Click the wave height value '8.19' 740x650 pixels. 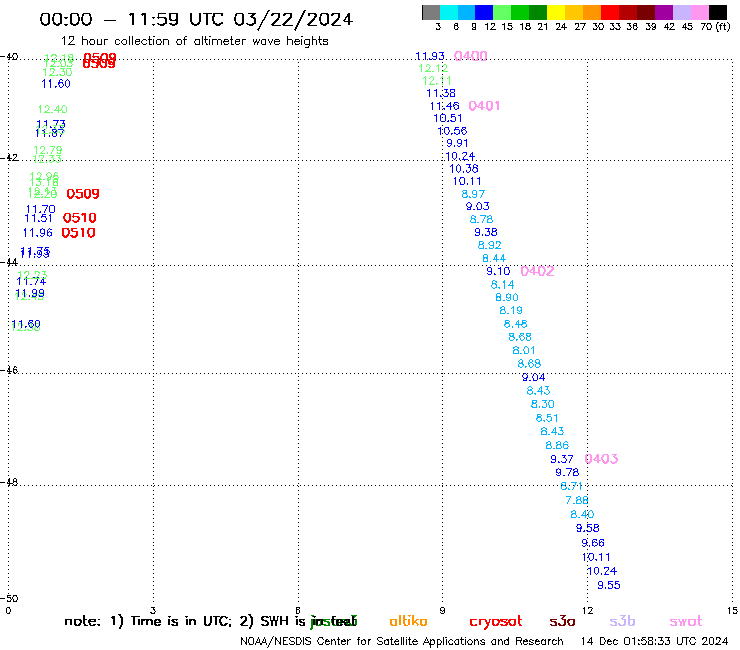pos(511,311)
